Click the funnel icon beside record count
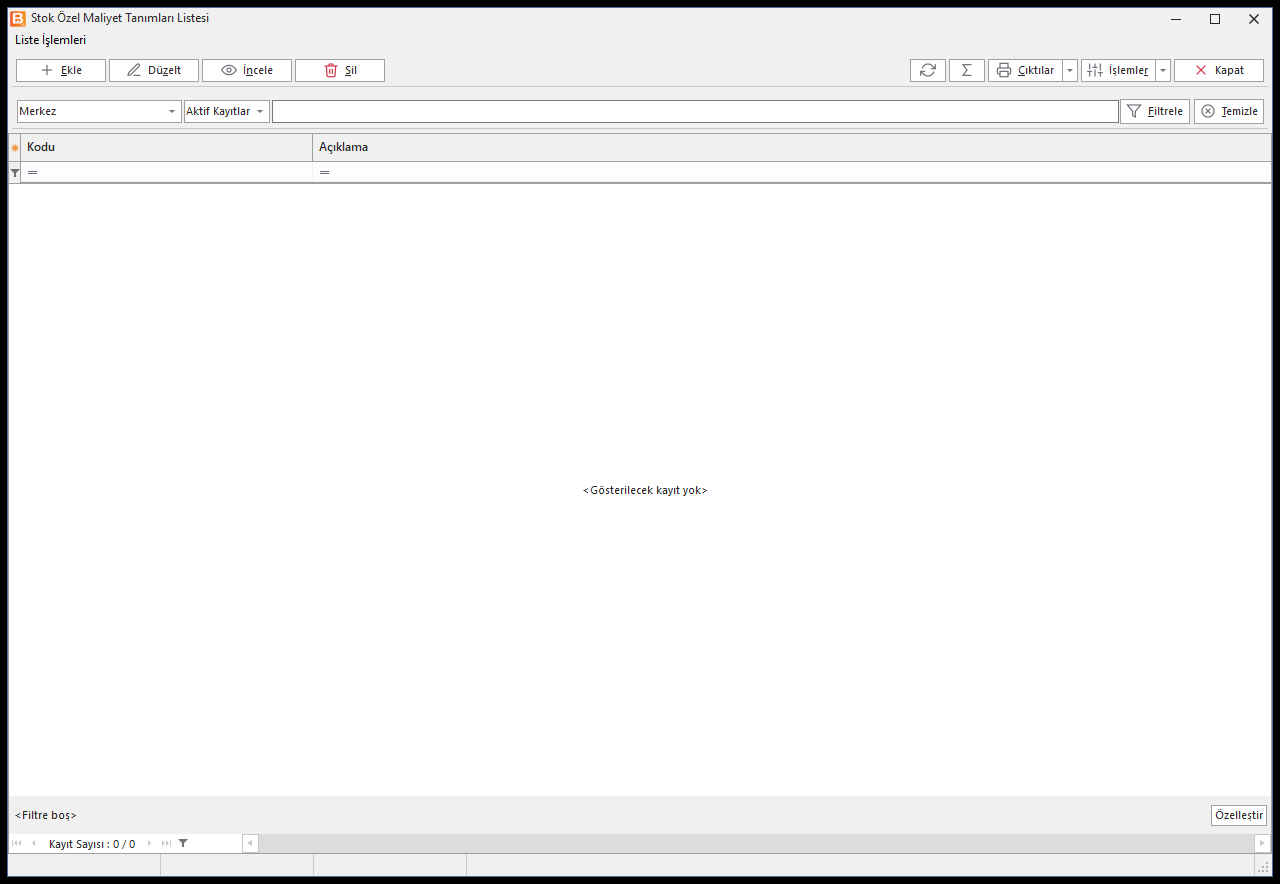Image resolution: width=1280 pixels, height=884 pixels. pyautogui.click(x=183, y=844)
